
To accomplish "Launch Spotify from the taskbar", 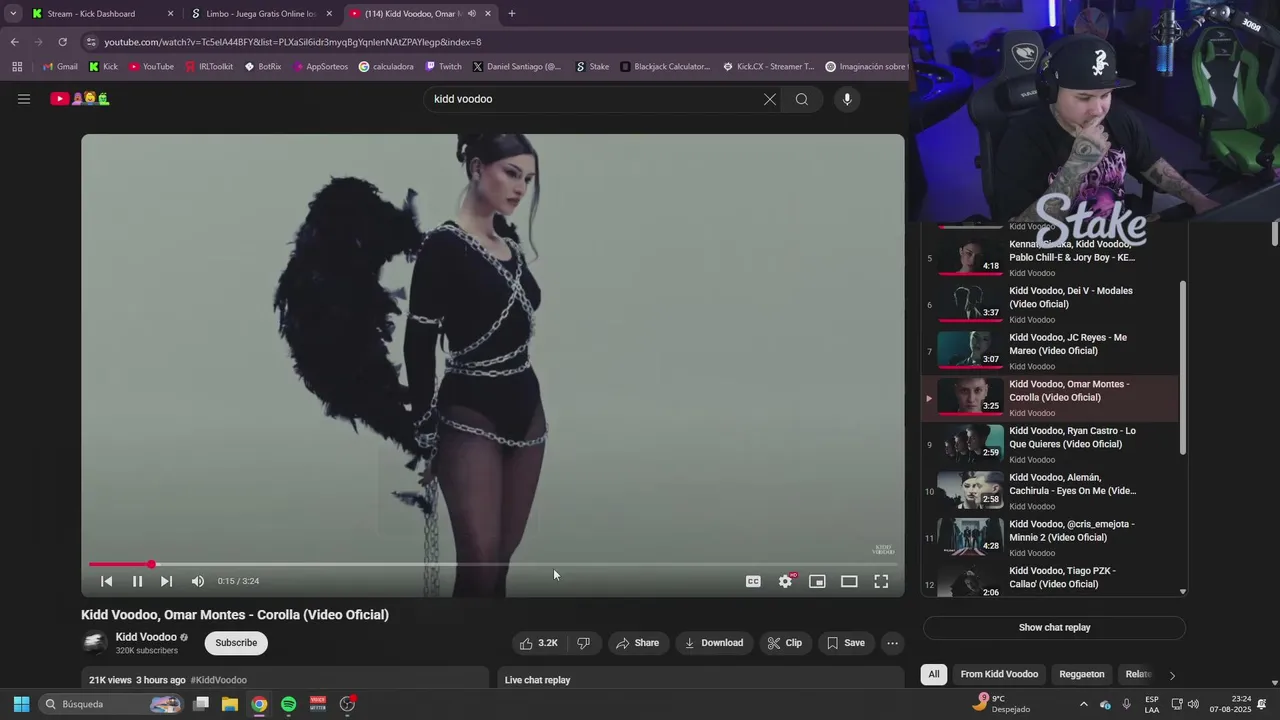I will click(288, 704).
